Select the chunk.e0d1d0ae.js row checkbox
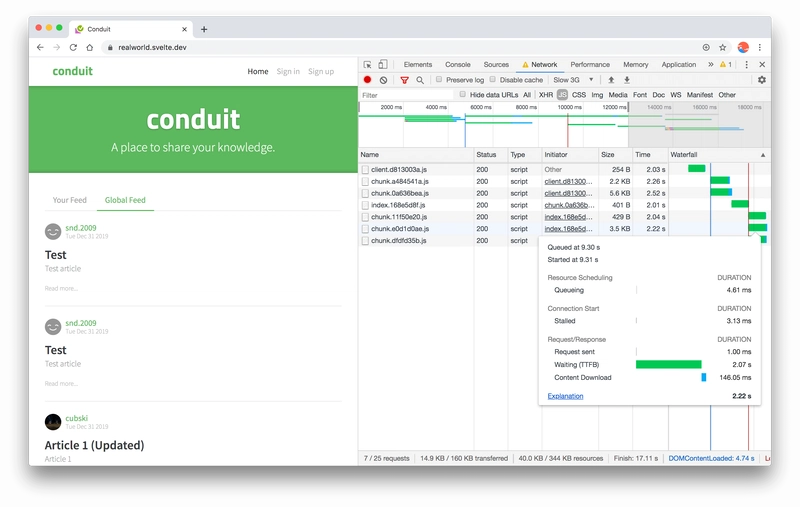The width and height of the screenshot is (800, 507). [x=365, y=229]
